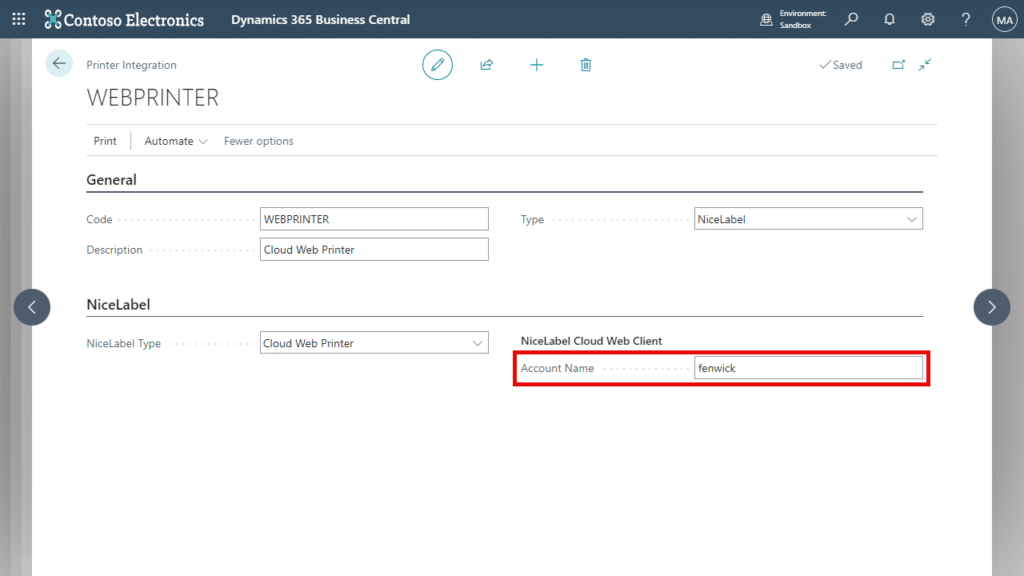Click the share icon

(x=487, y=64)
